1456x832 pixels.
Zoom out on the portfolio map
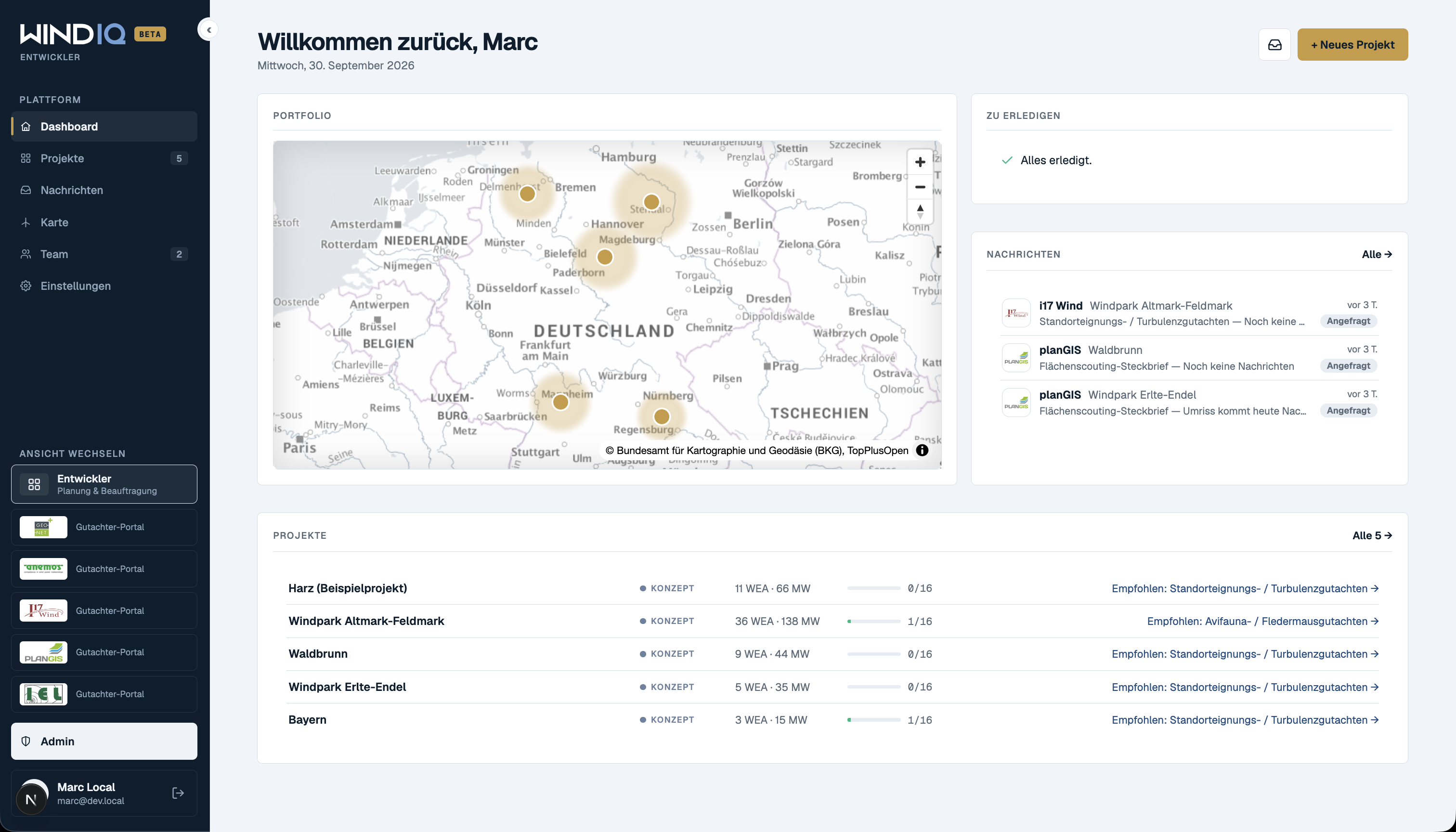click(920, 187)
